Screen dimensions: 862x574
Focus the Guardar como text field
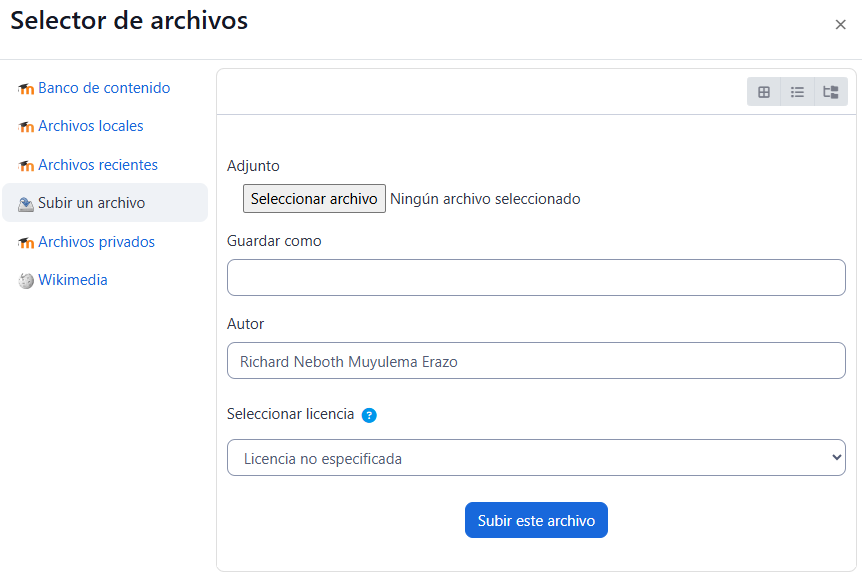[536, 277]
